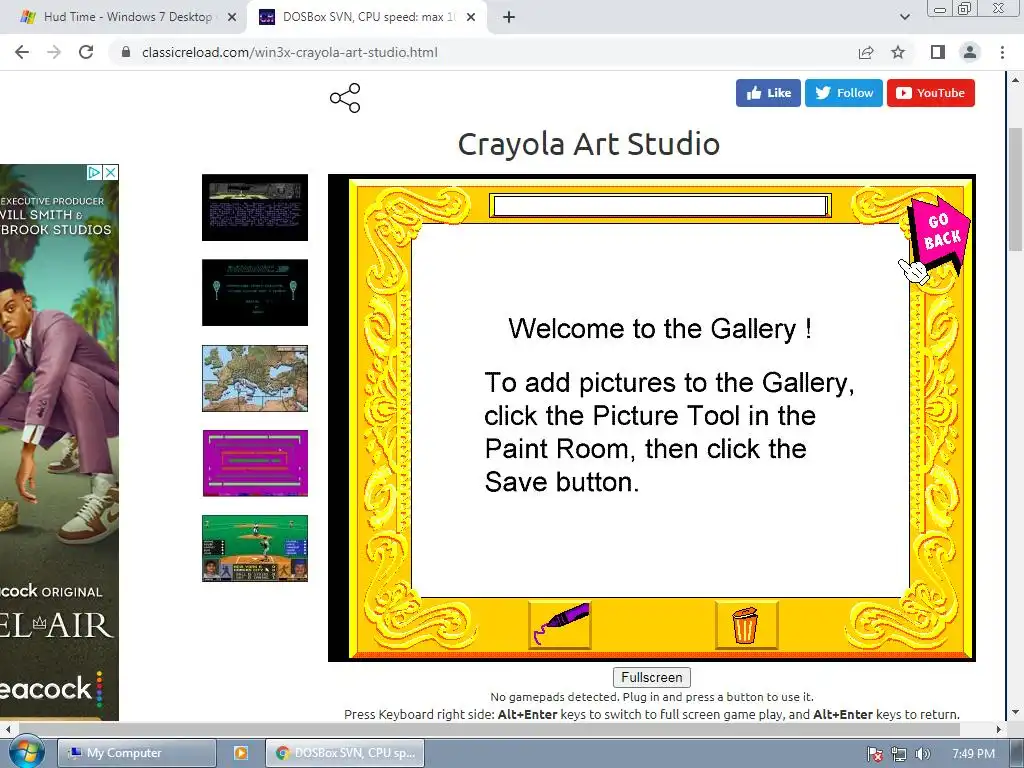Switch to the Hud Time - Windows 7 Desktop tab
The height and width of the screenshot is (768, 1024).
coord(127,17)
